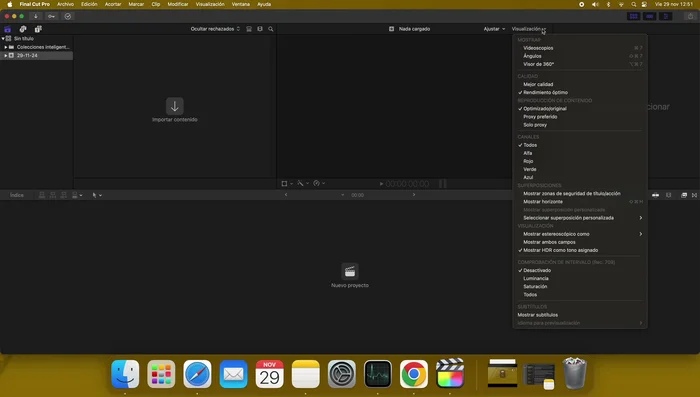Viewport: 700px width, 397px height.
Task: Click the share export icon
Action: [x=690, y=16]
